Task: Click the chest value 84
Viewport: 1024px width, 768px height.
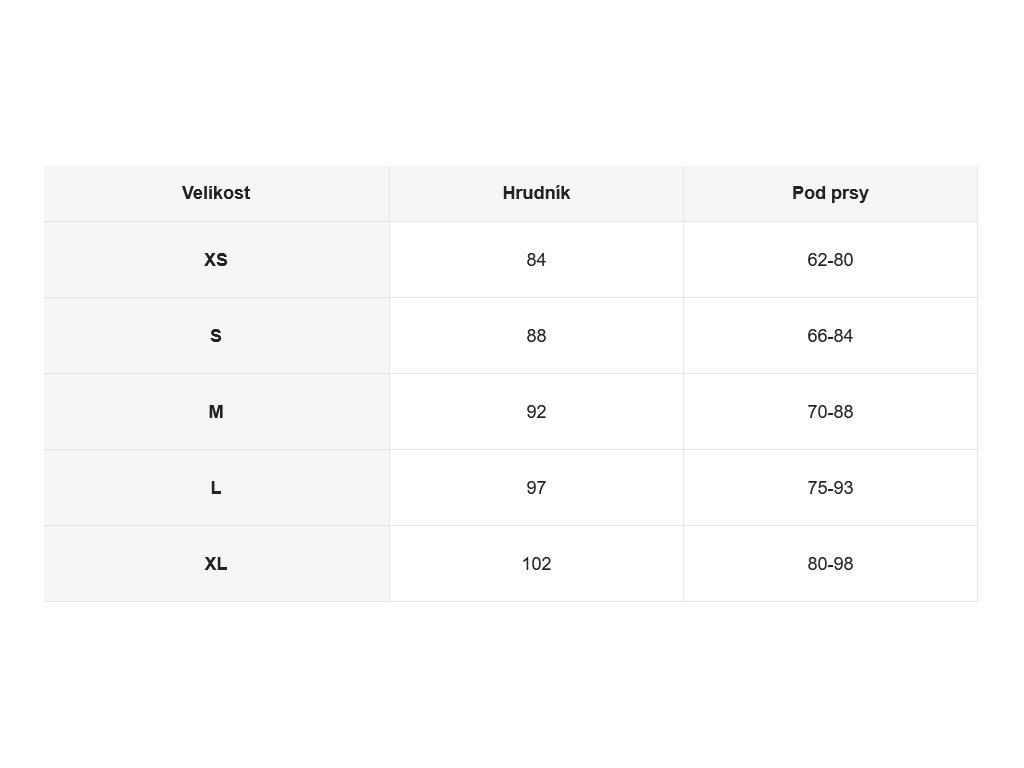Action: pyautogui.click(x=536, y=260)
